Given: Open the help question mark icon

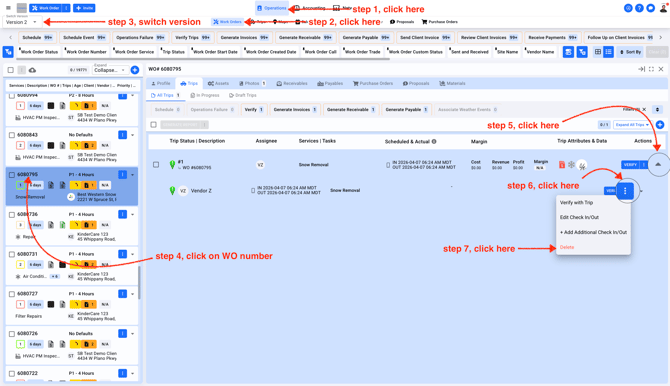Looking at the screenshot, I should pos(639,8).
